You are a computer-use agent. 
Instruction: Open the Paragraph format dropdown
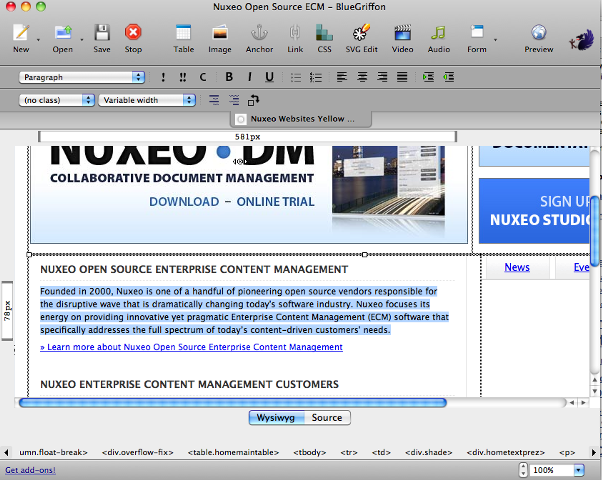[x=82, y=77]
